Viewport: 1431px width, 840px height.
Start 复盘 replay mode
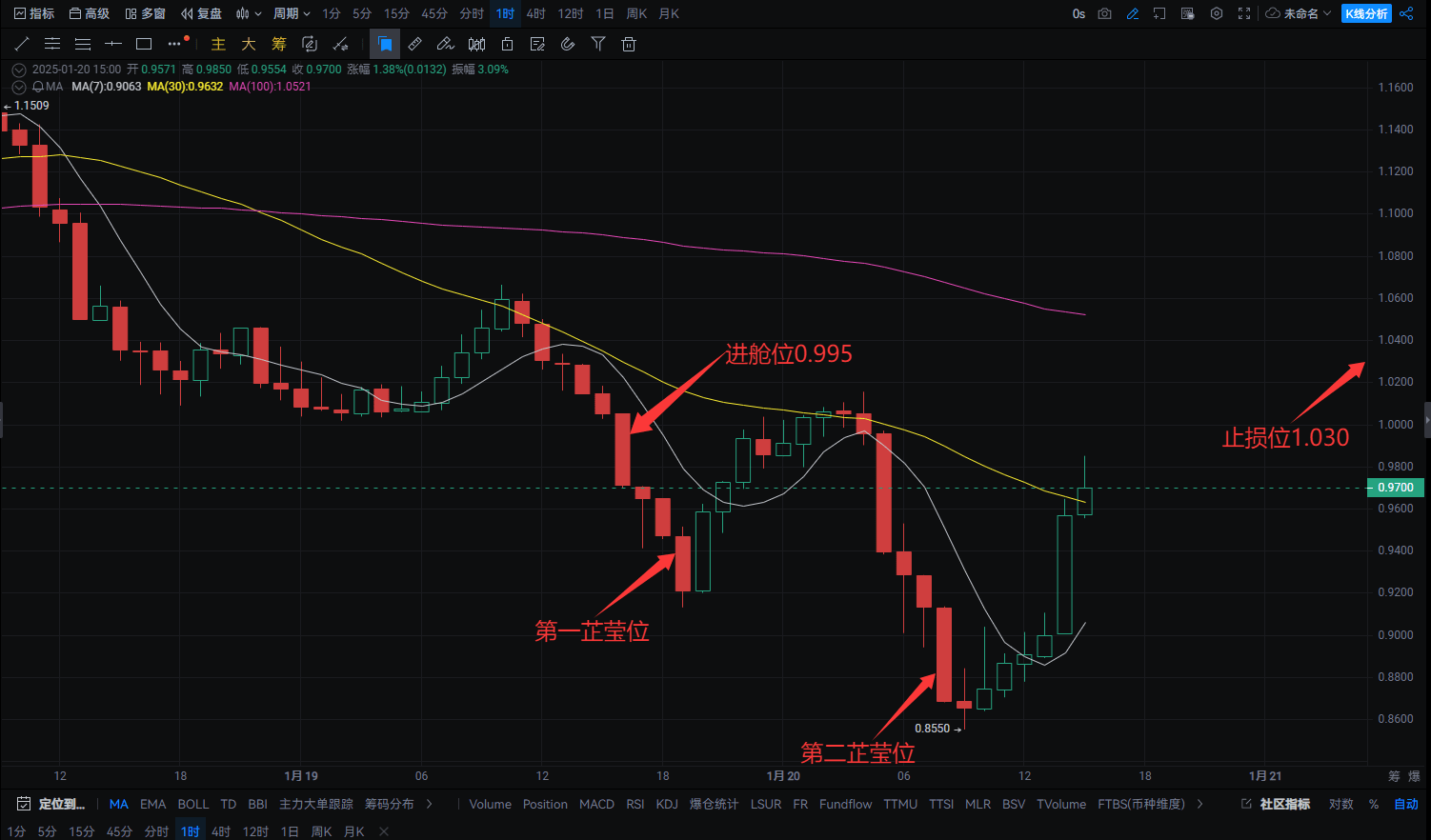click(201, 13)
